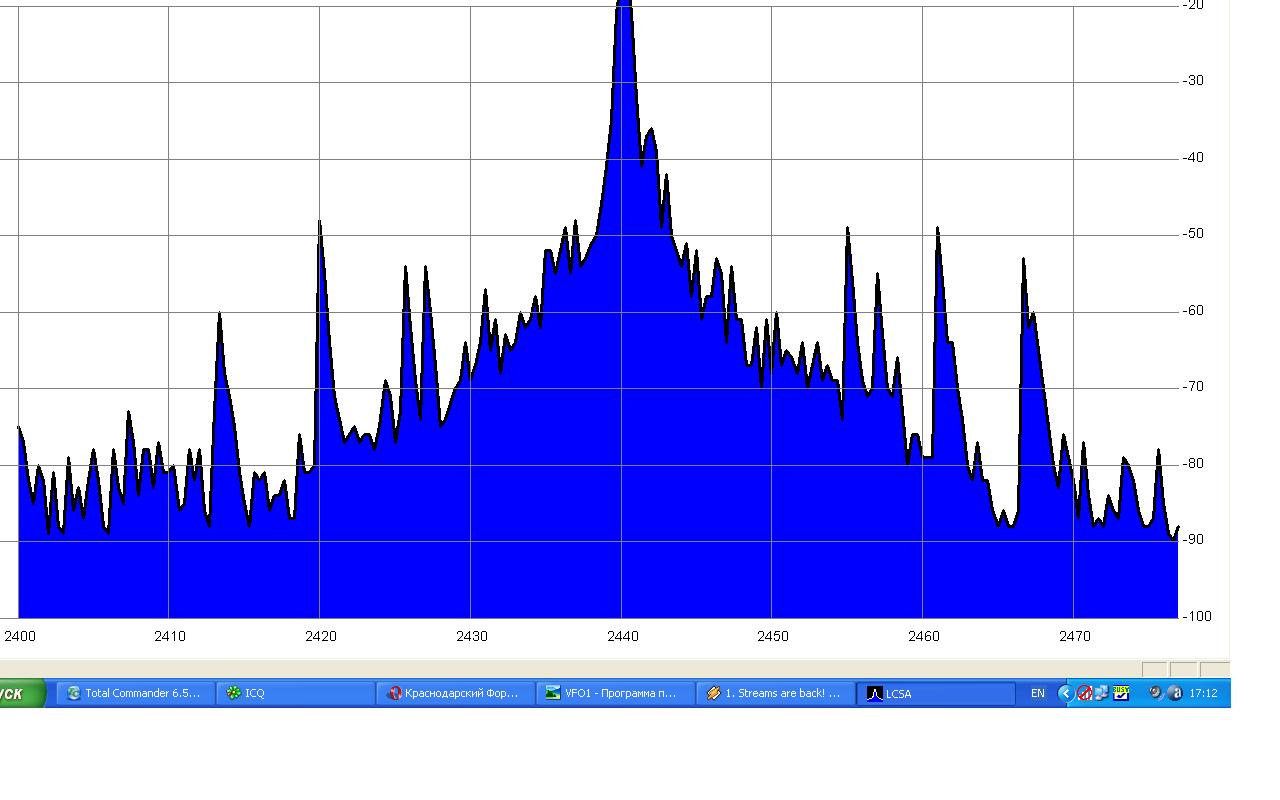Open the gray swirl tray icon
The image size is (1280, 800).
tap(1155, 693)
